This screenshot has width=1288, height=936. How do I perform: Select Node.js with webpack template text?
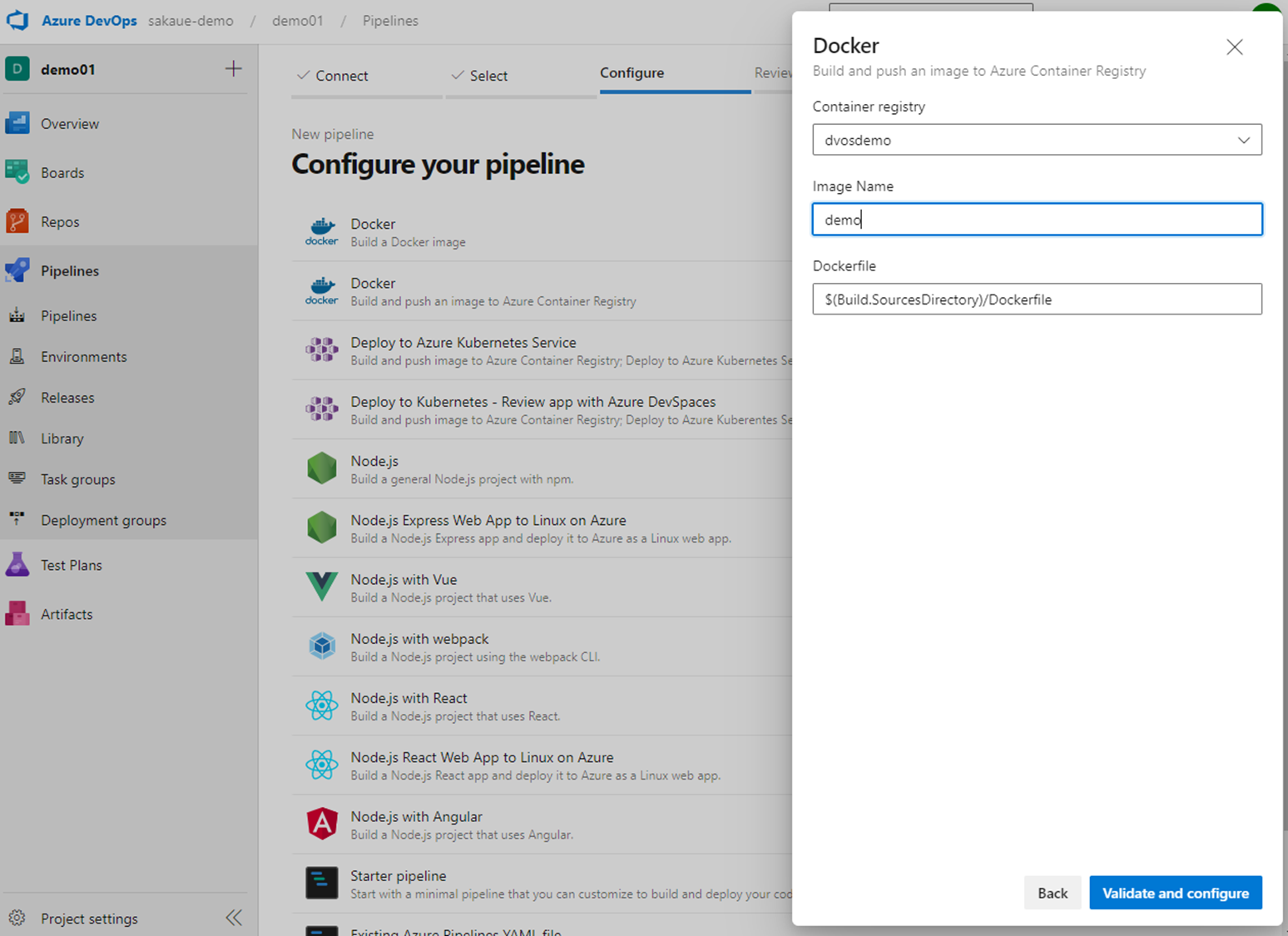[x=419, y=639]
